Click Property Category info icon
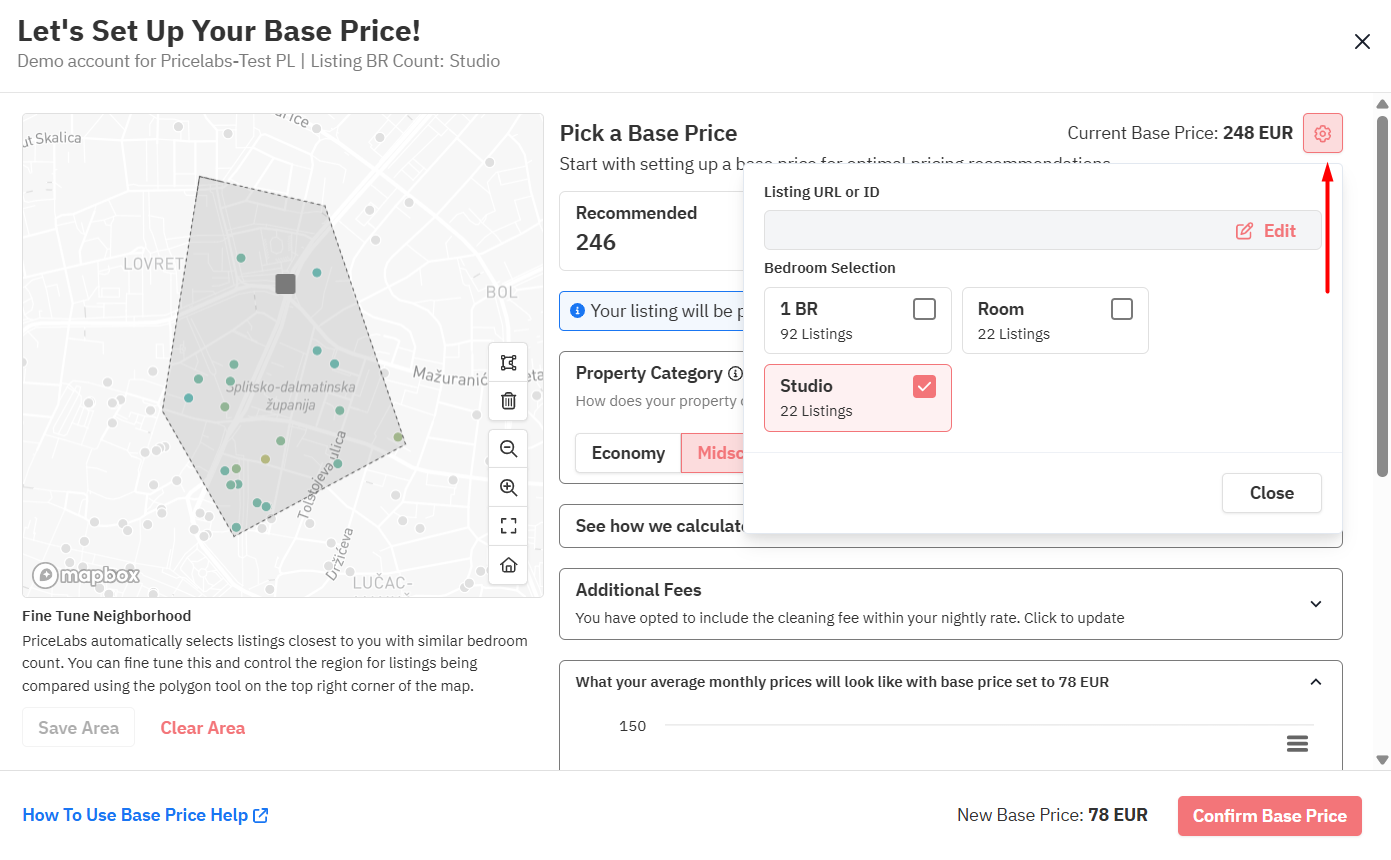 click(x=735, y=374)
